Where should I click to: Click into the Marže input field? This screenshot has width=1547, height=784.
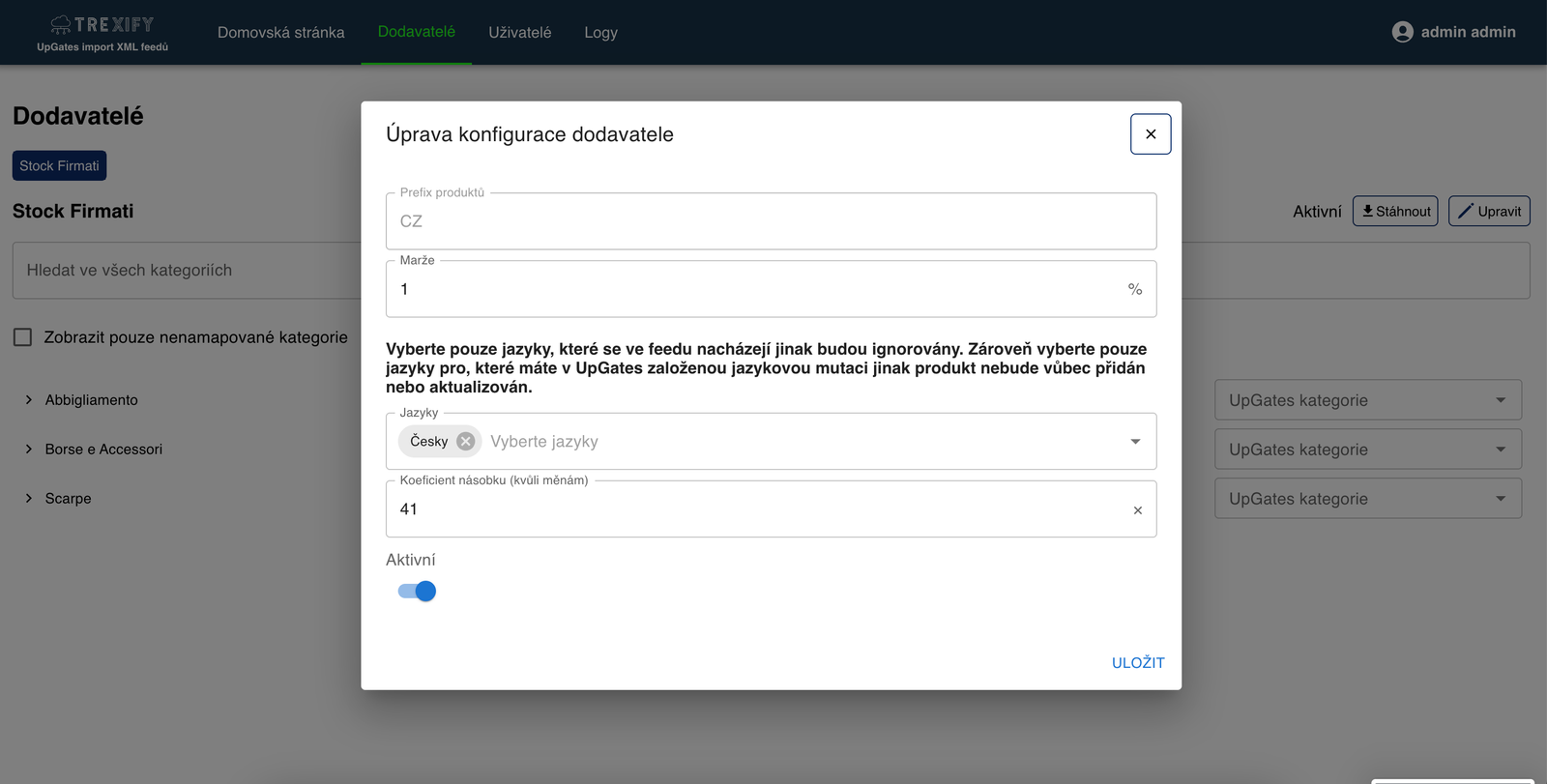[754, 289]
